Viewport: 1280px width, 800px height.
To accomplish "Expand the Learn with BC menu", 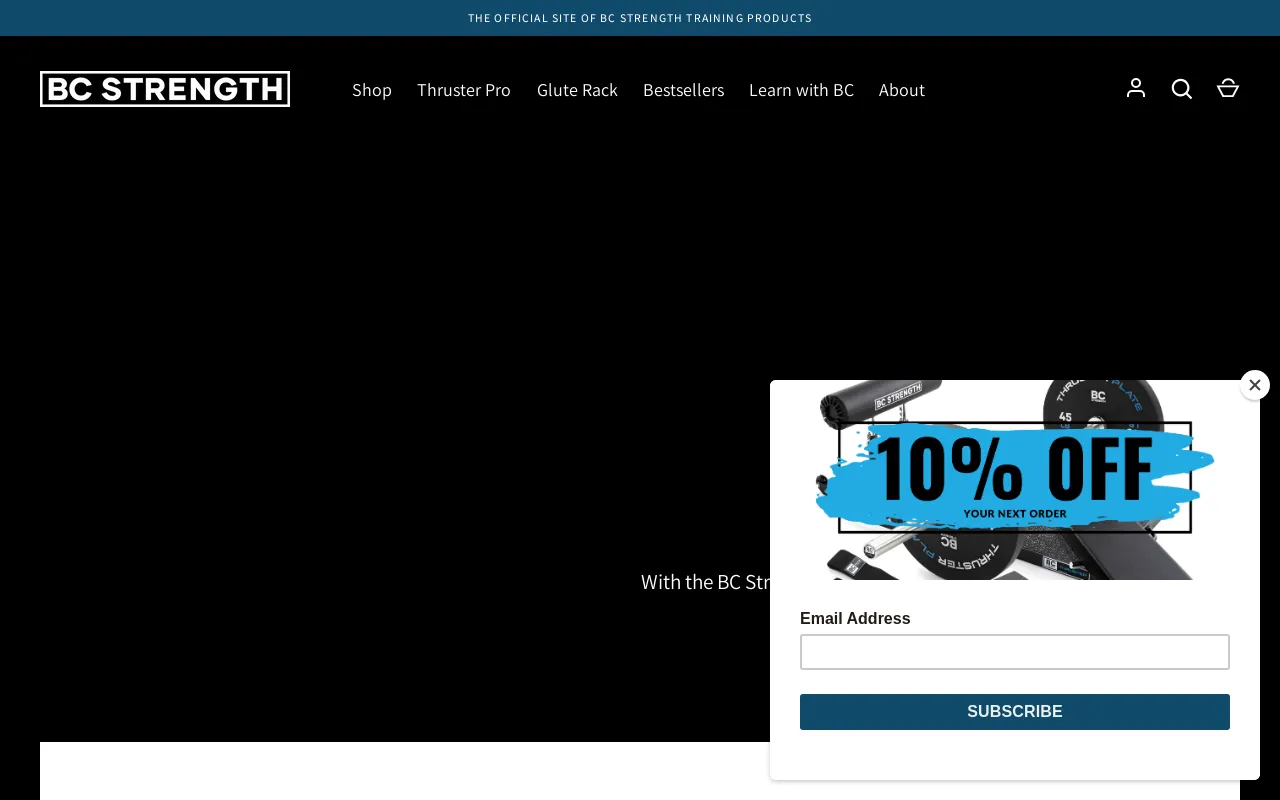I will pos(801,90).
